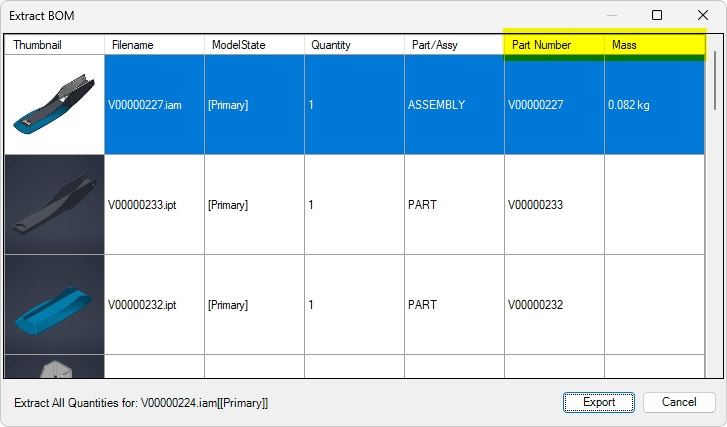Image resolution: width=727 pixels, height=427 pixels.
Task: Click the Export button
Action: (599, 402)
